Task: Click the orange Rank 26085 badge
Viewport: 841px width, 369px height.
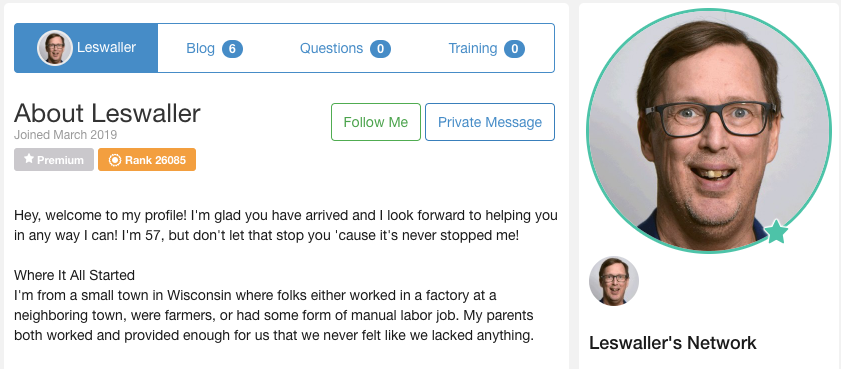Action: point(147,160)
